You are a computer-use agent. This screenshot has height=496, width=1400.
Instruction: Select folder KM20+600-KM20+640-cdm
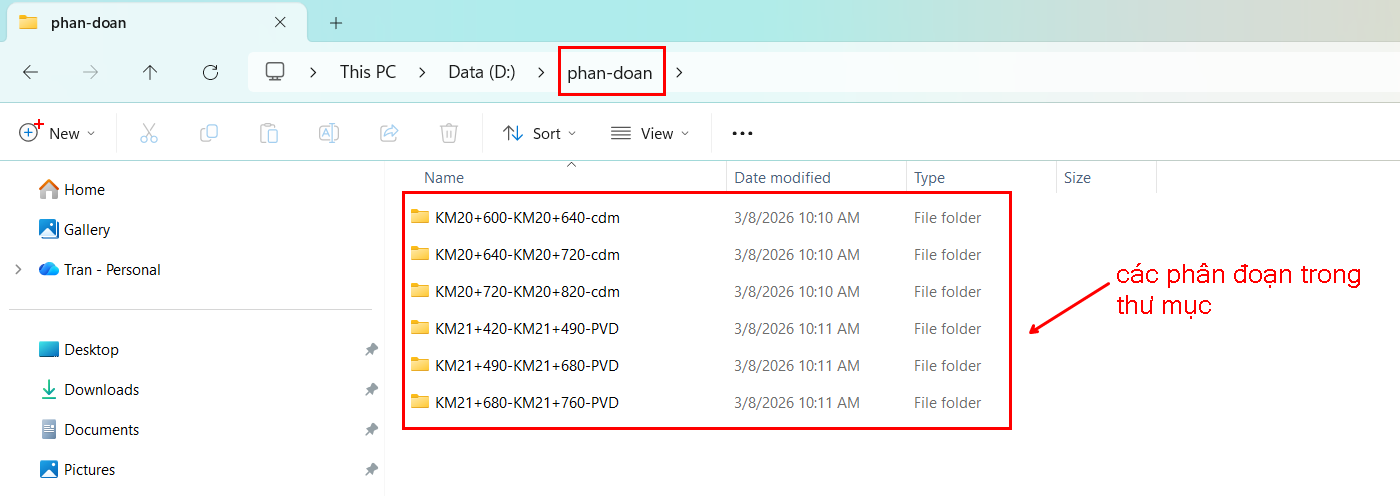click(527, 218)
